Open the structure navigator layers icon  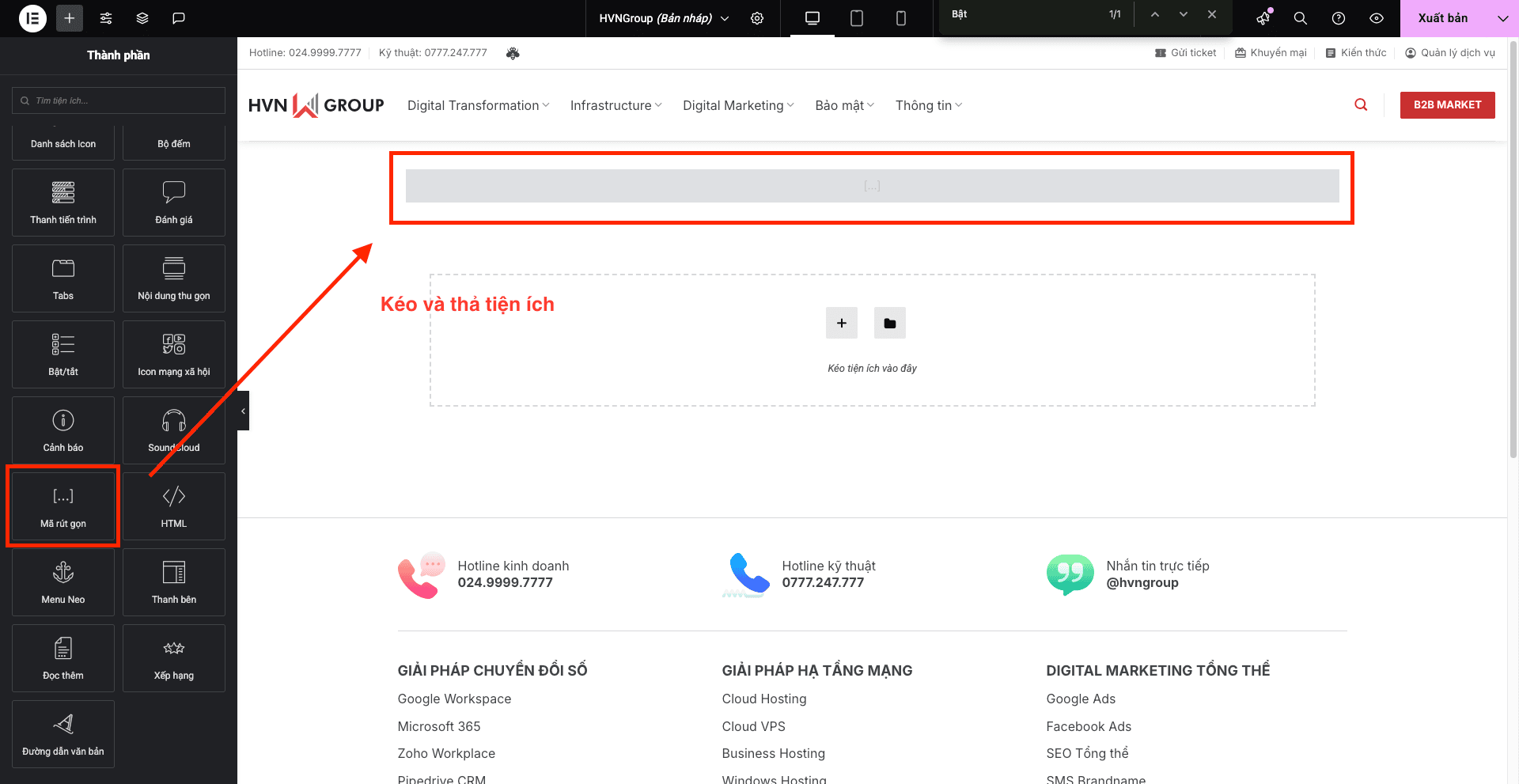[142, 17]
